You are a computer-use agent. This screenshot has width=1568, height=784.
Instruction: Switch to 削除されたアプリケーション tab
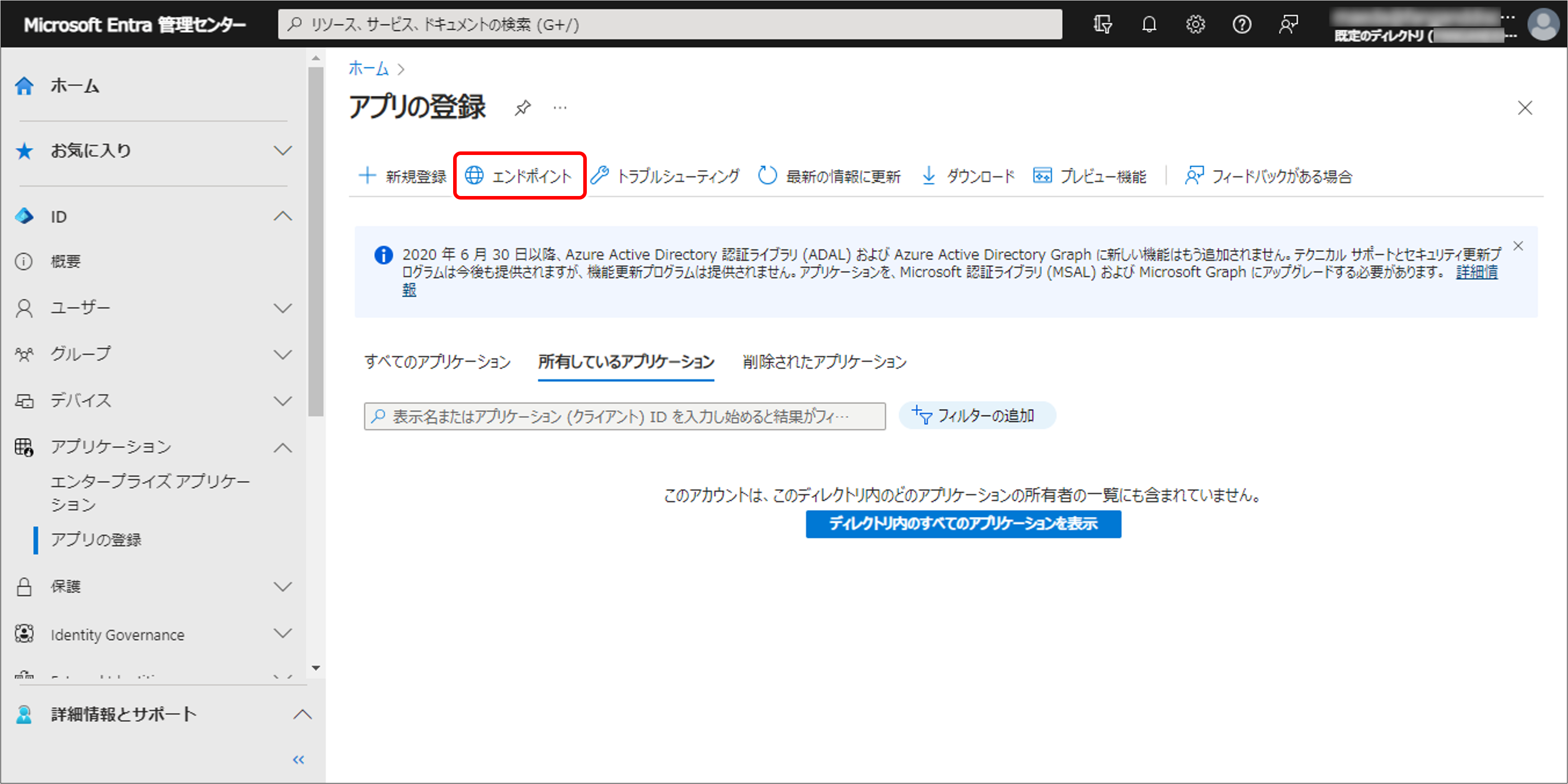click(x=824, y=362)
